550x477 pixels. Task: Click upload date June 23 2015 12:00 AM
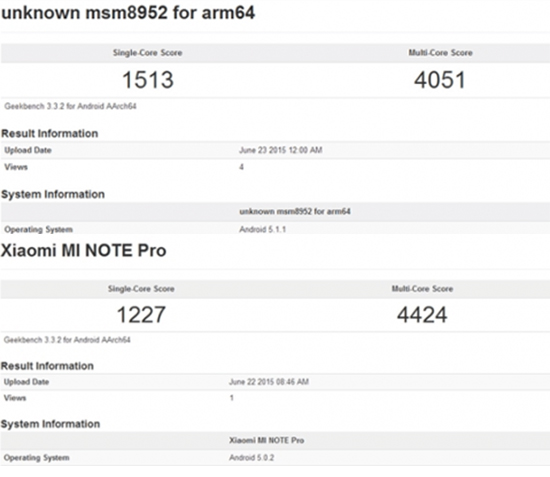(281, 150)
